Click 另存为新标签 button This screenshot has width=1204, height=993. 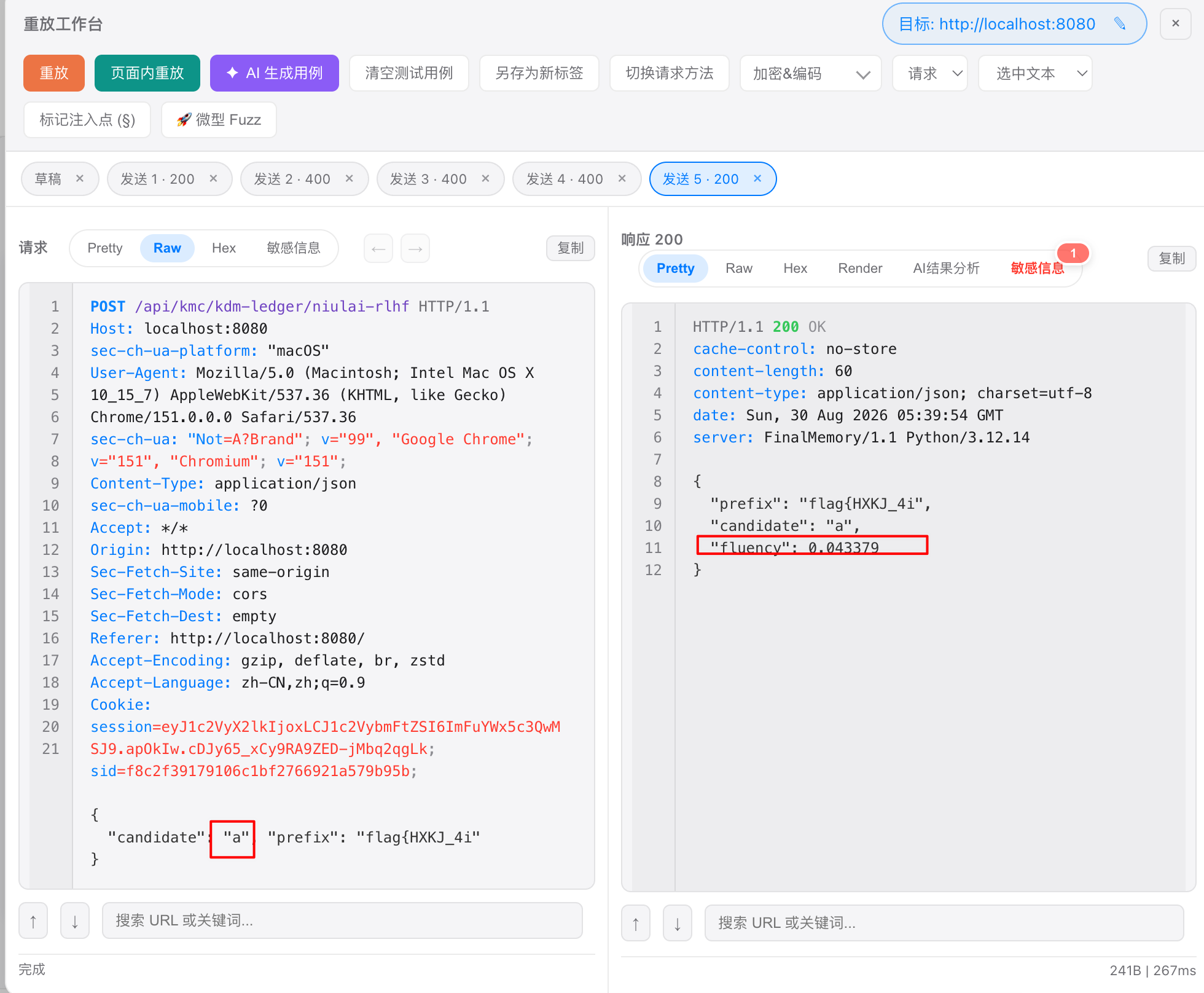pos(539,73)
